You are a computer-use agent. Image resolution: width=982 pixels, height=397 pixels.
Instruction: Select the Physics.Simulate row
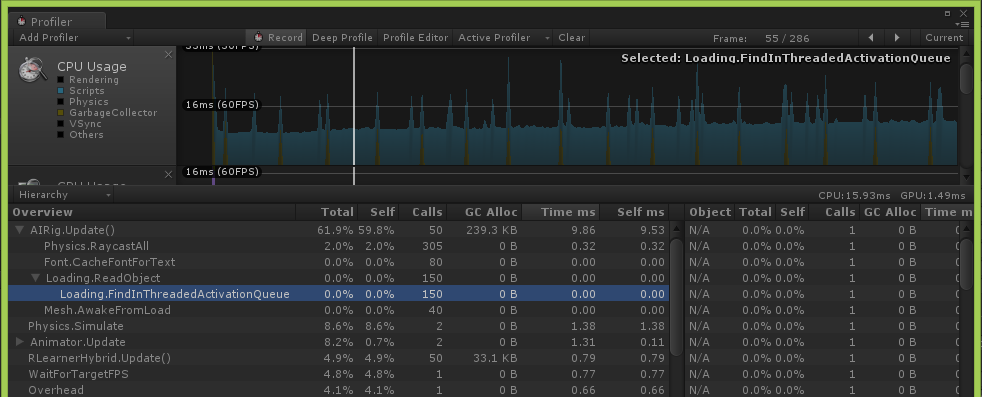(339, 326)
